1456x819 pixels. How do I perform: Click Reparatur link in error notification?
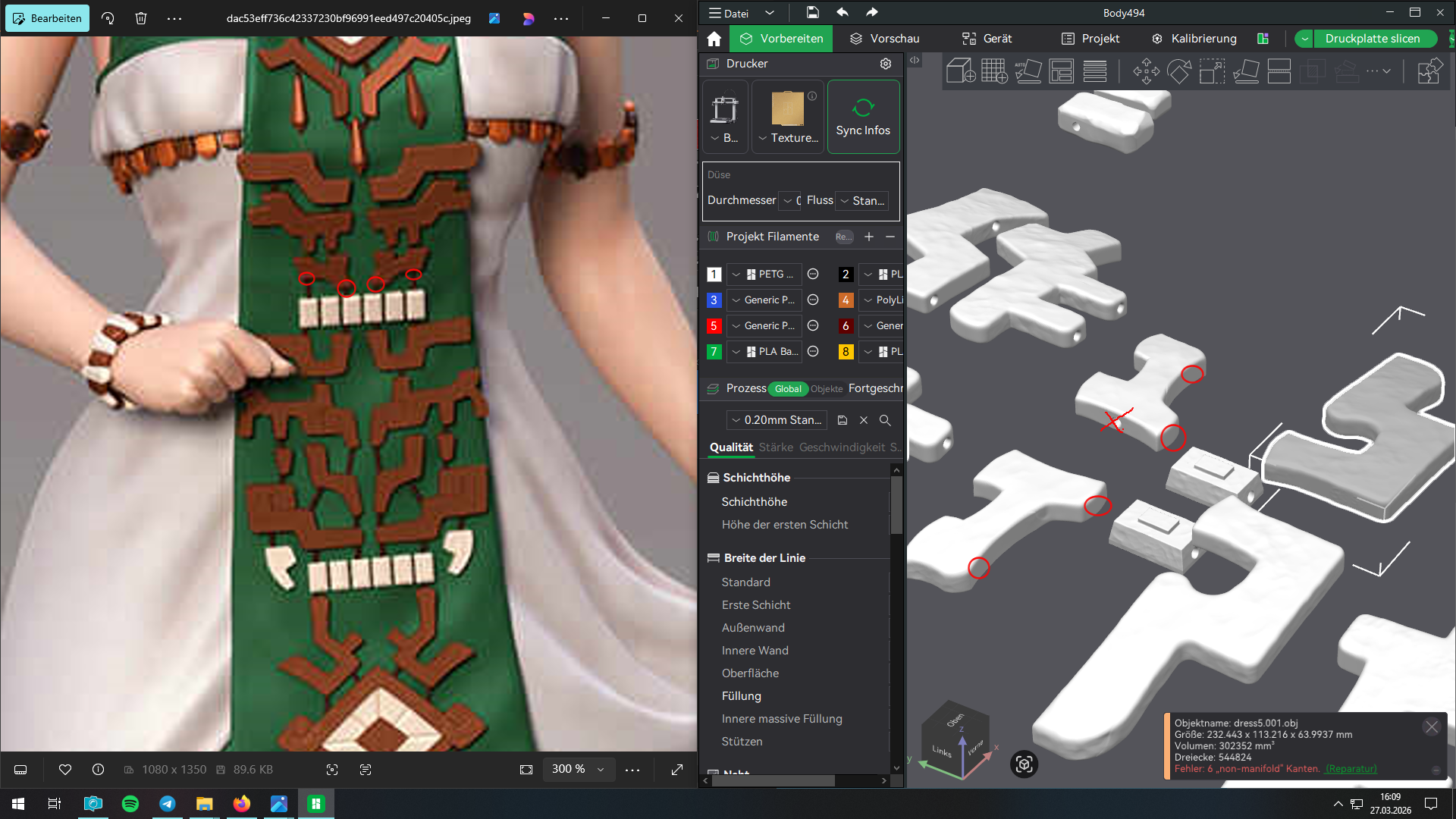[1351, 769]
